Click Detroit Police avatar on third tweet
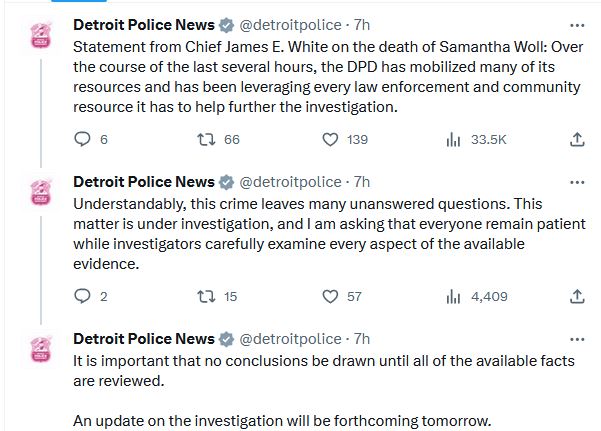Viewport: 601px width, 431px height. (42, 350)
